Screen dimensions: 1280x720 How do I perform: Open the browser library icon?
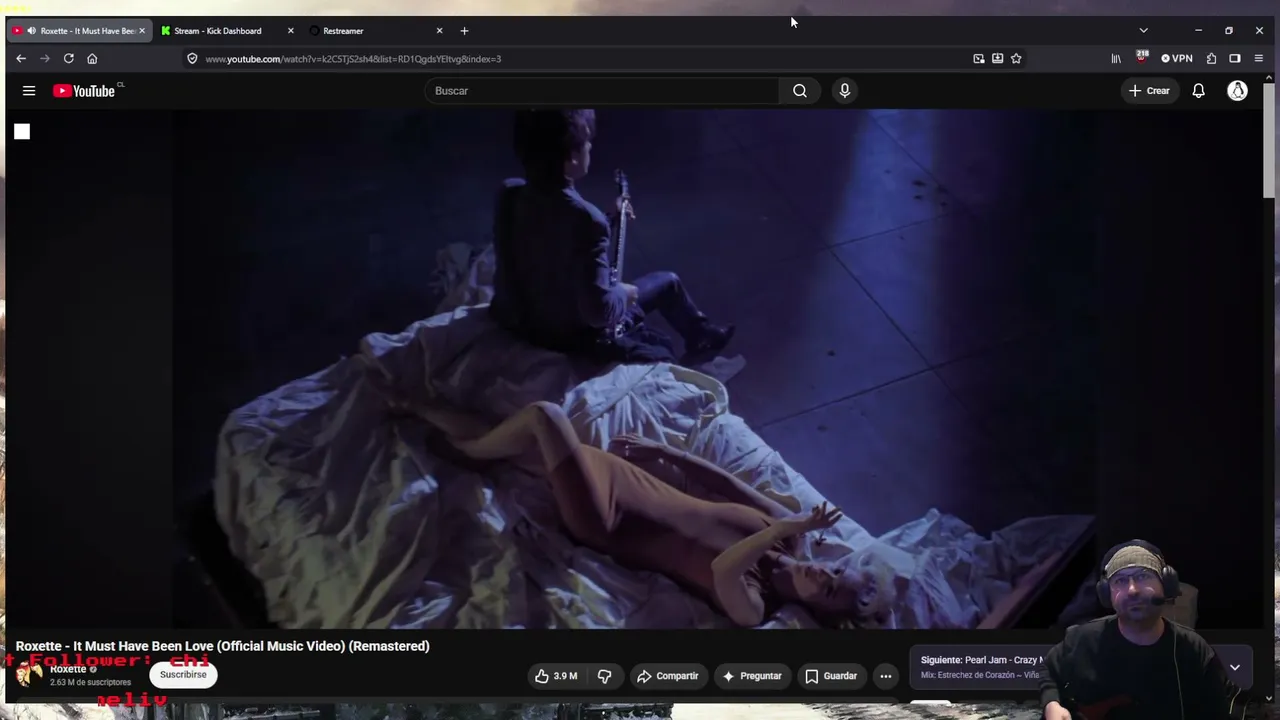click(1116, 59)
